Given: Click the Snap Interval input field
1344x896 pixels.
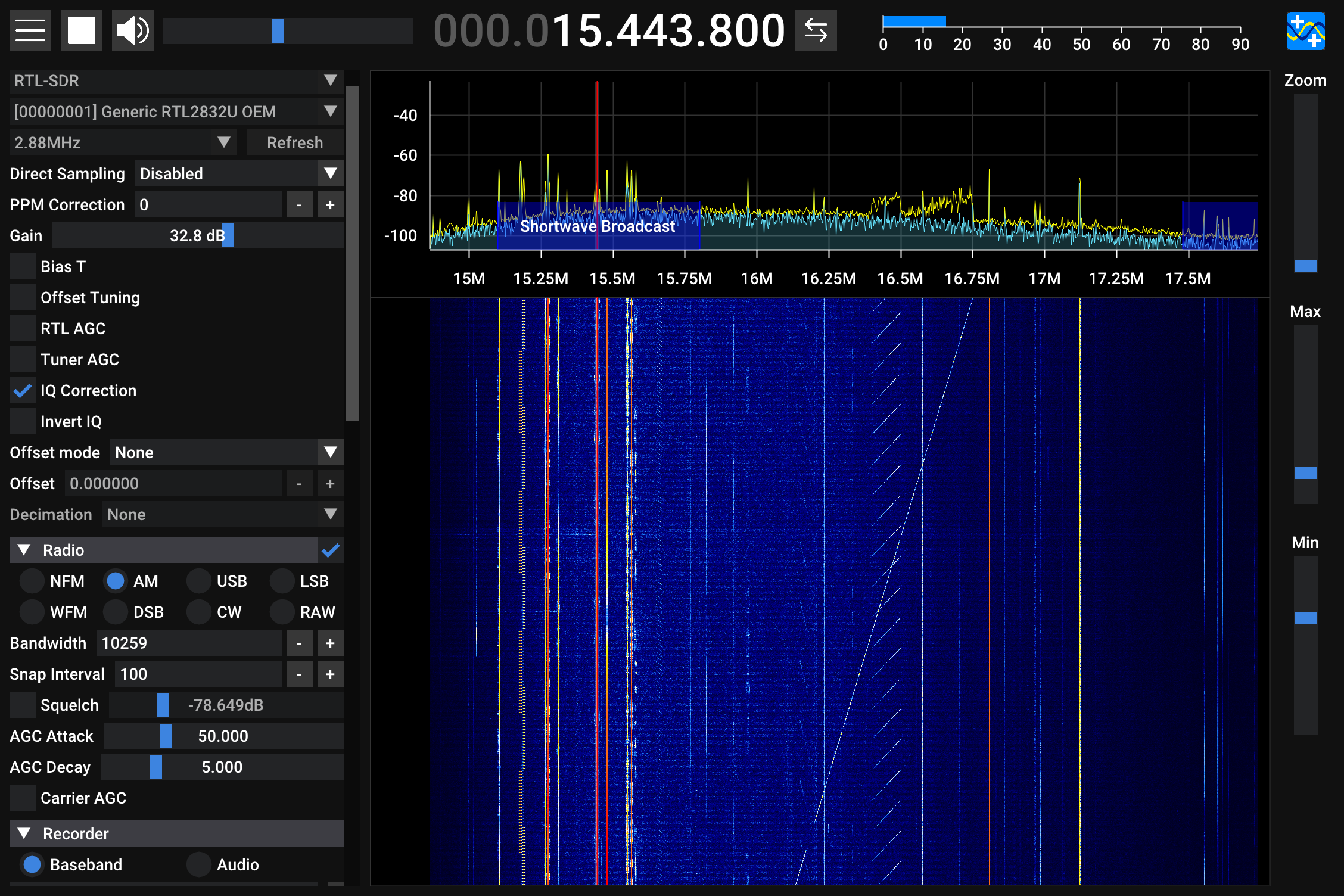Looking at the screenshot, I should (198, 674).
